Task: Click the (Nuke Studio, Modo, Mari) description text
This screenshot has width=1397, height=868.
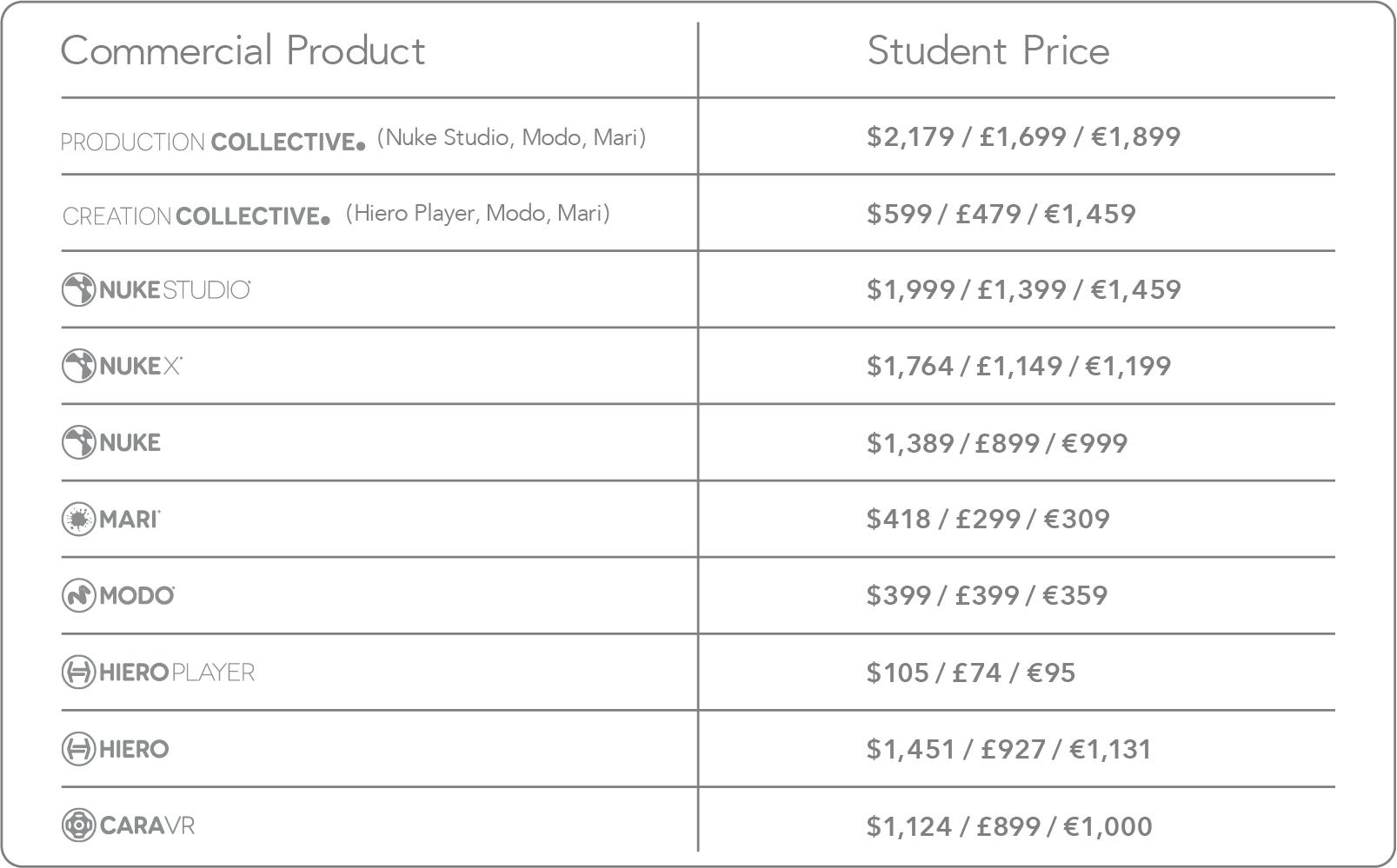Action: click(511, 137)
